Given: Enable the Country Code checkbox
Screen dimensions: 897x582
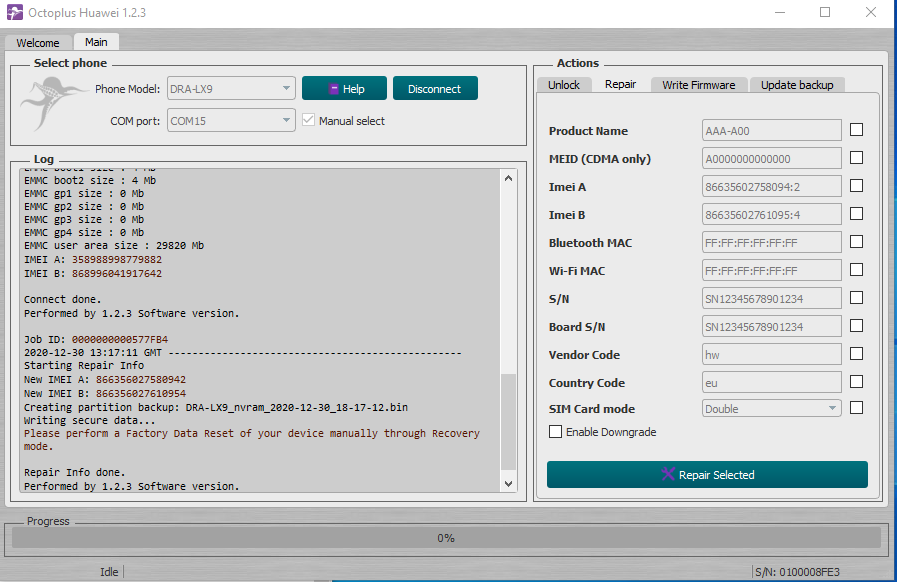Looking at the screenshot, I should 856,382.
